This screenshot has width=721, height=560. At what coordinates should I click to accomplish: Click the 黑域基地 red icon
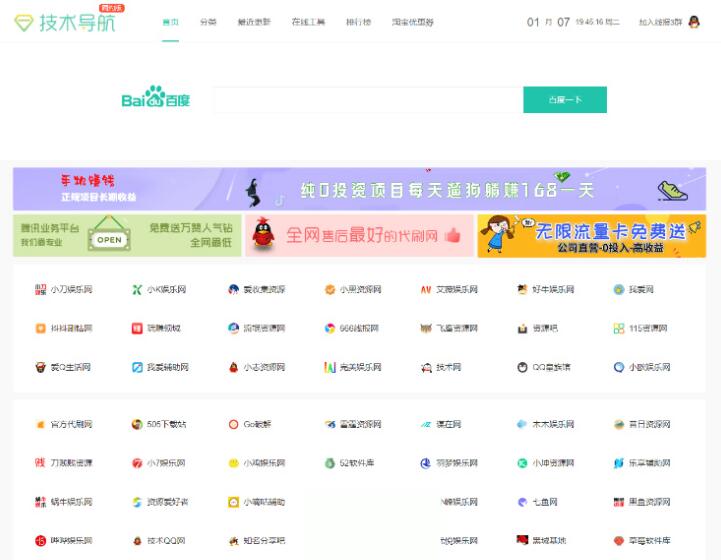click(522, 540)
